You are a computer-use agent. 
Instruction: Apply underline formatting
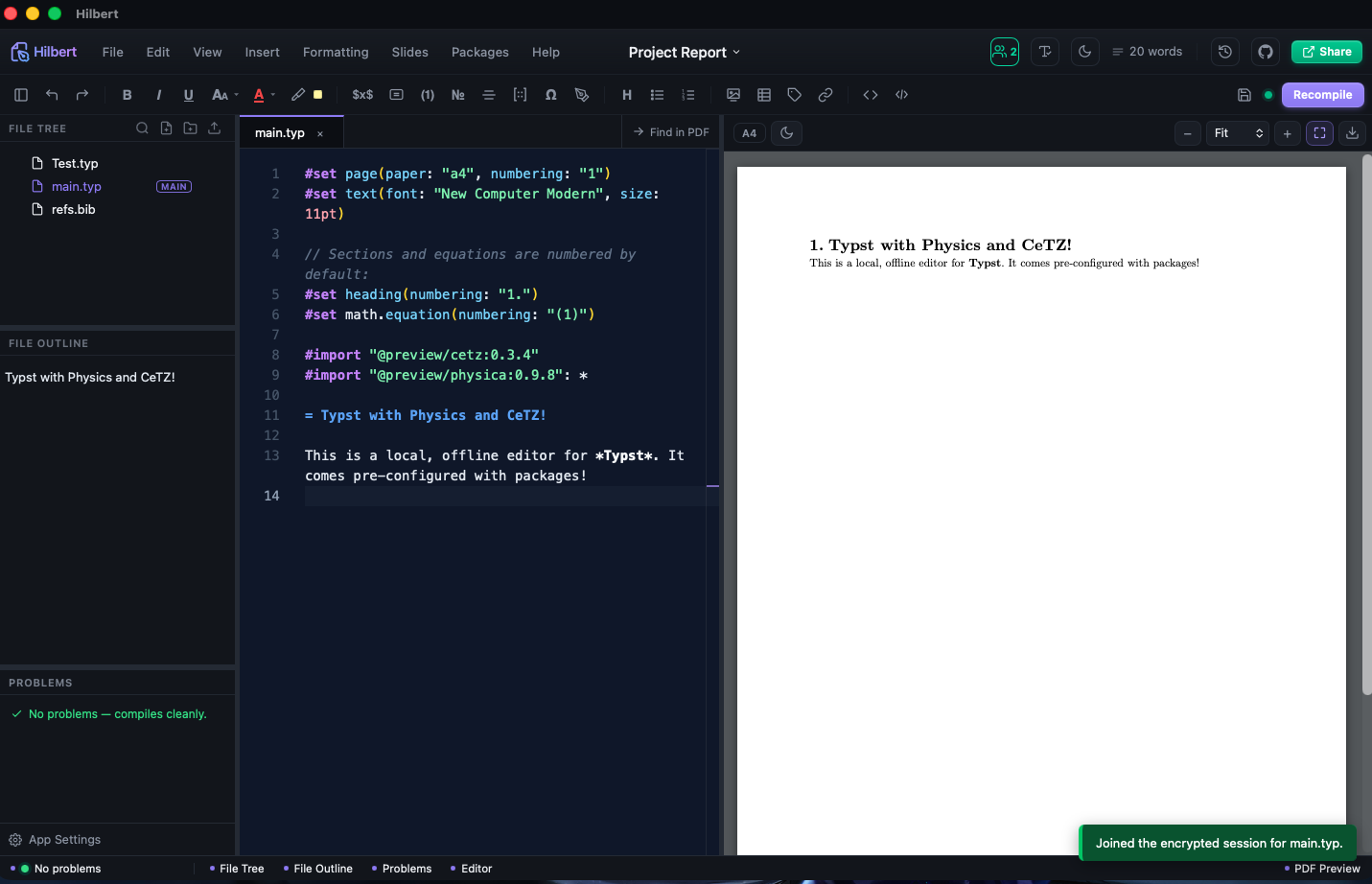click(x=189, y=95)
